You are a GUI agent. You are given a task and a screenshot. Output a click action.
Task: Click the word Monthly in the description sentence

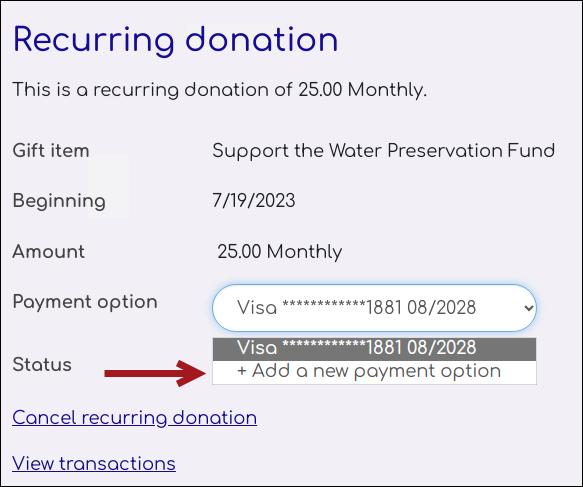(387, 90)
